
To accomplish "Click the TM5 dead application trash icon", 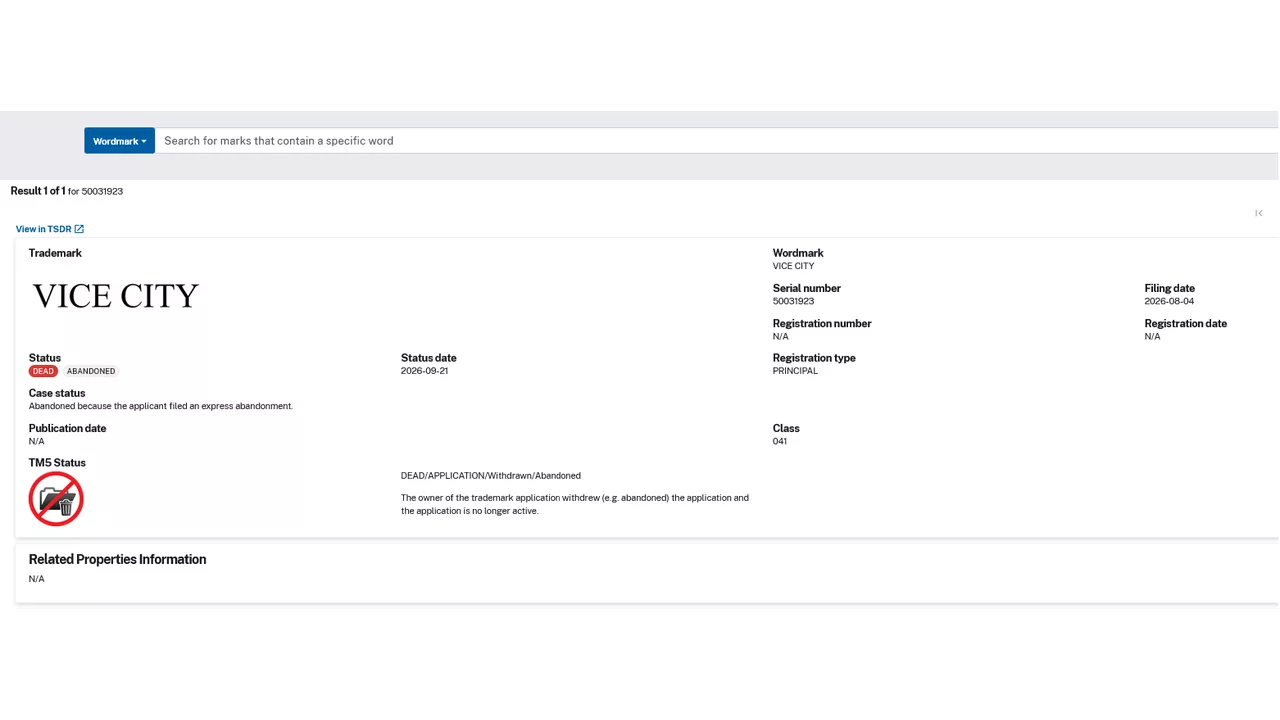I will pos(56,499).
